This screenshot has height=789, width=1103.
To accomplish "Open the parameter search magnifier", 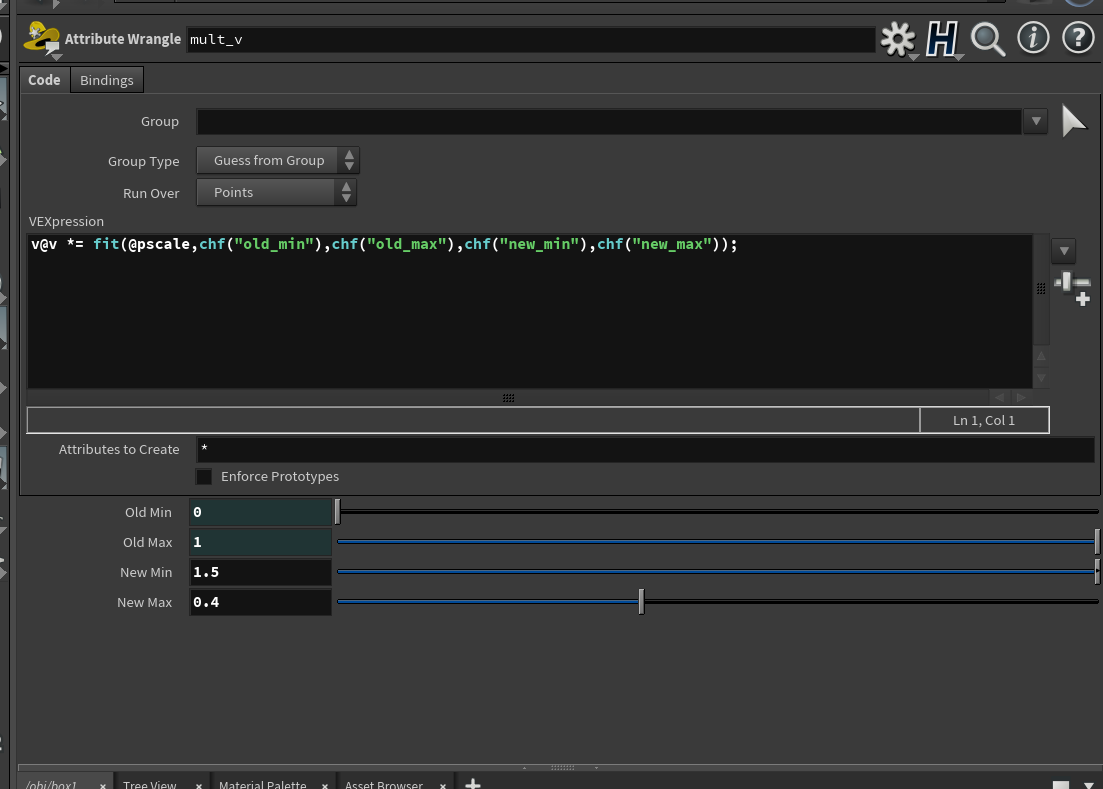I will [x=988, y=39].
